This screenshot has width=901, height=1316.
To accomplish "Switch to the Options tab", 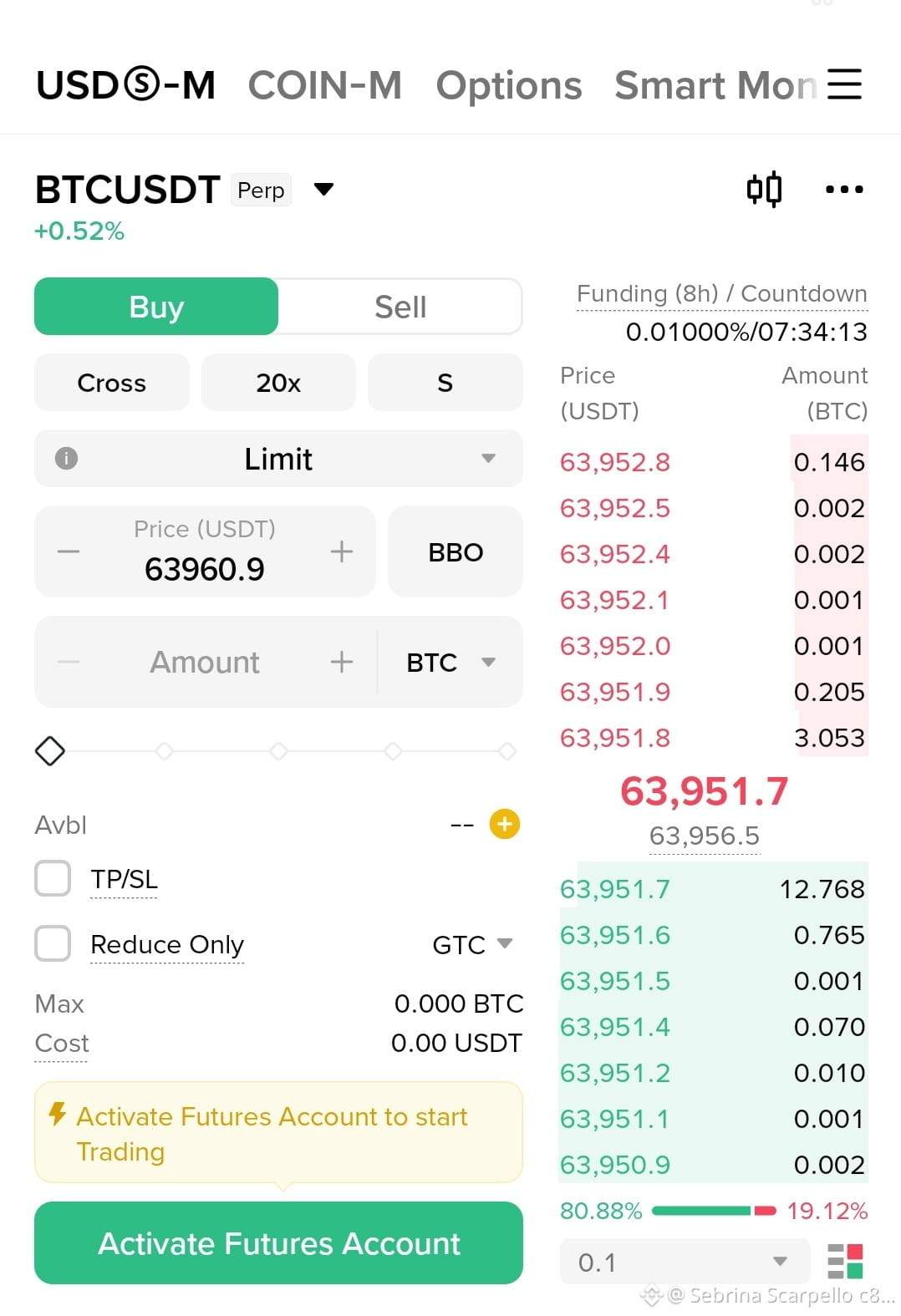I will [x=509, y=85].
